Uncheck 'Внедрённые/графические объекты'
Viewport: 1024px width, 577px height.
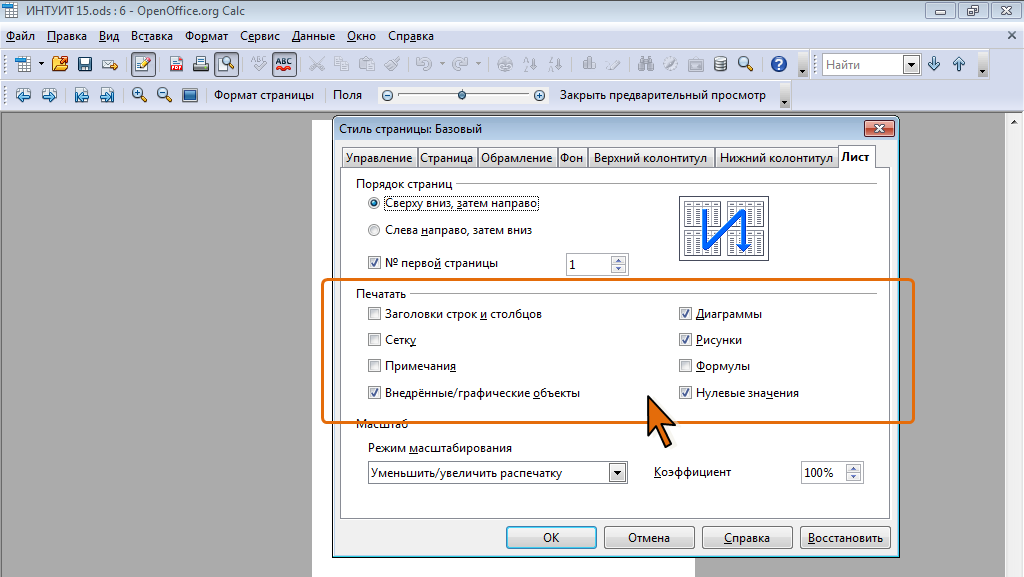(374, 393)
